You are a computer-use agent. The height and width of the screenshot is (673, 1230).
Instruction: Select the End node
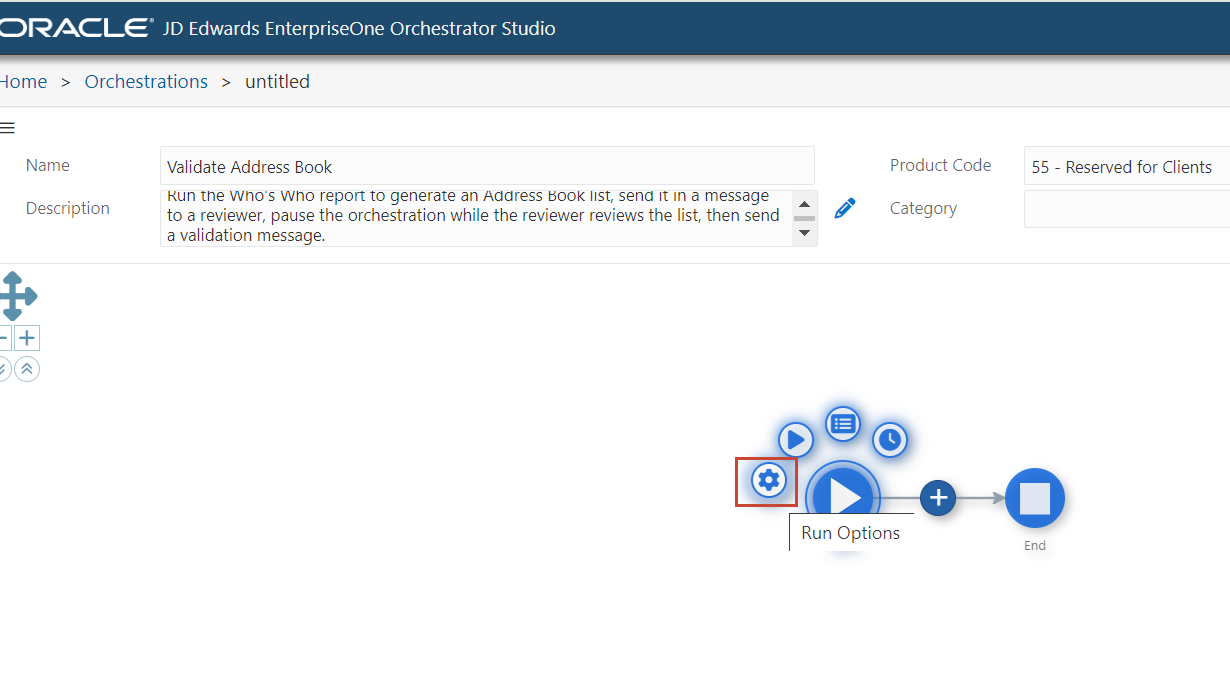pos(1035,498)
